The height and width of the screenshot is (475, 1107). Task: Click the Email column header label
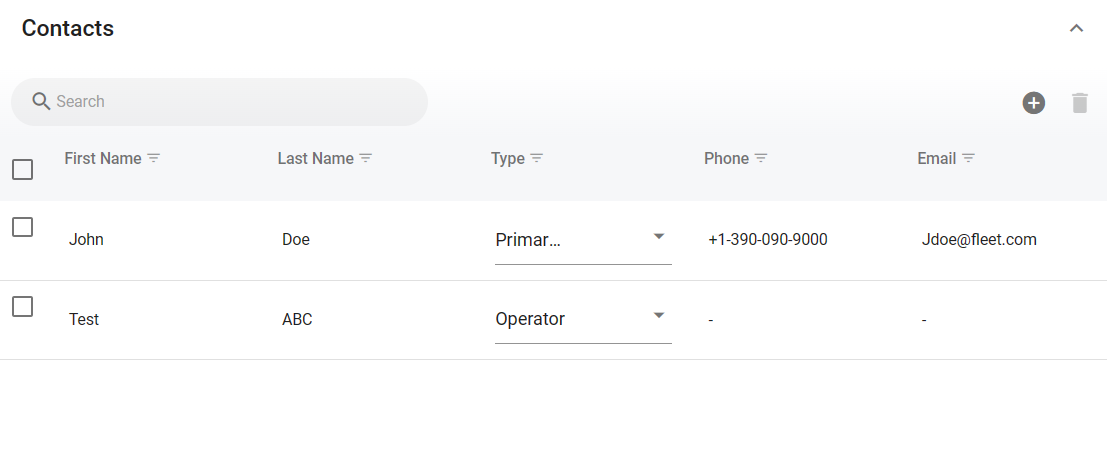936,159
